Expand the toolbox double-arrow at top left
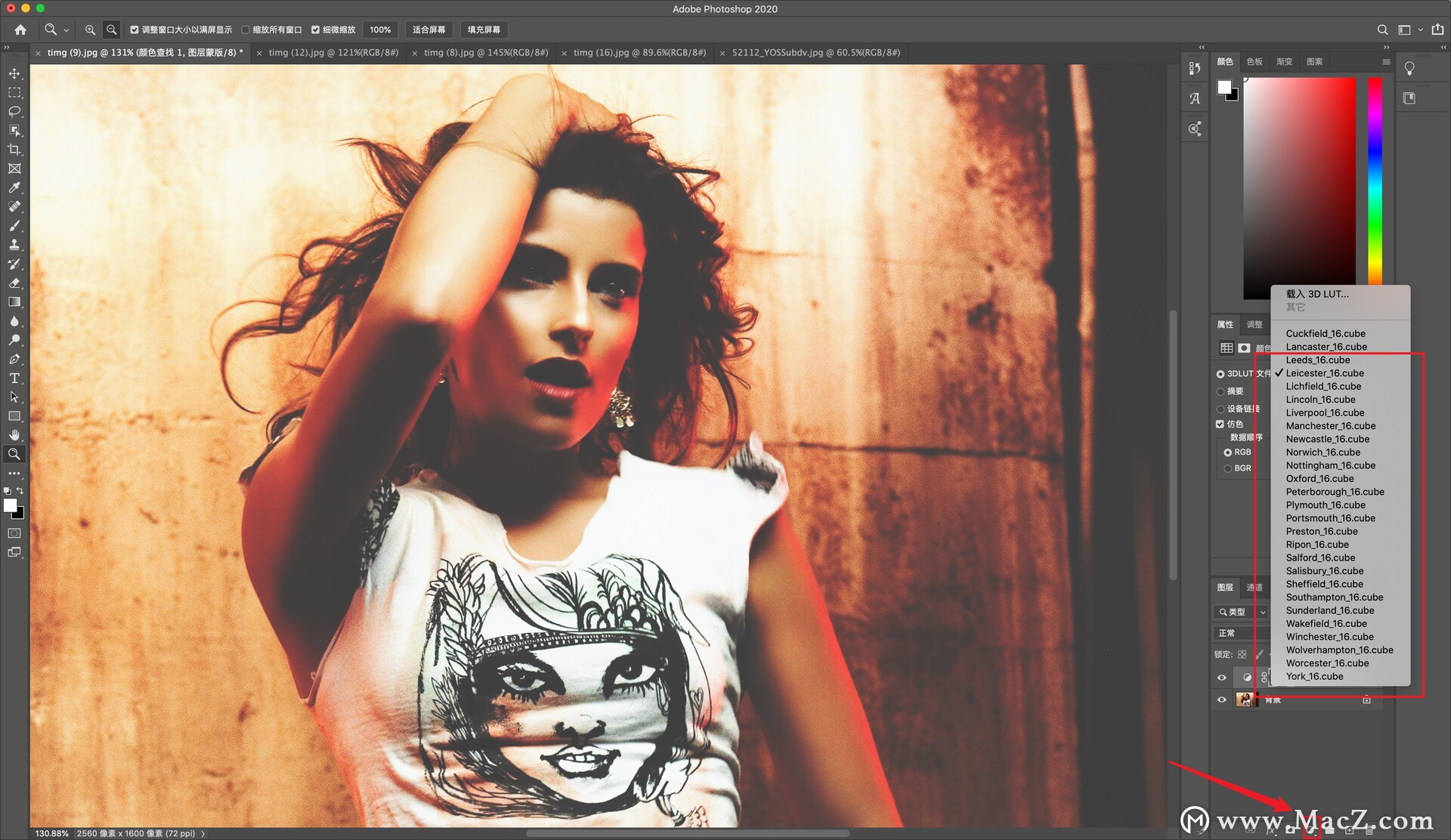The height and width of the screenshot is (840, 1451). coord(7,47)
